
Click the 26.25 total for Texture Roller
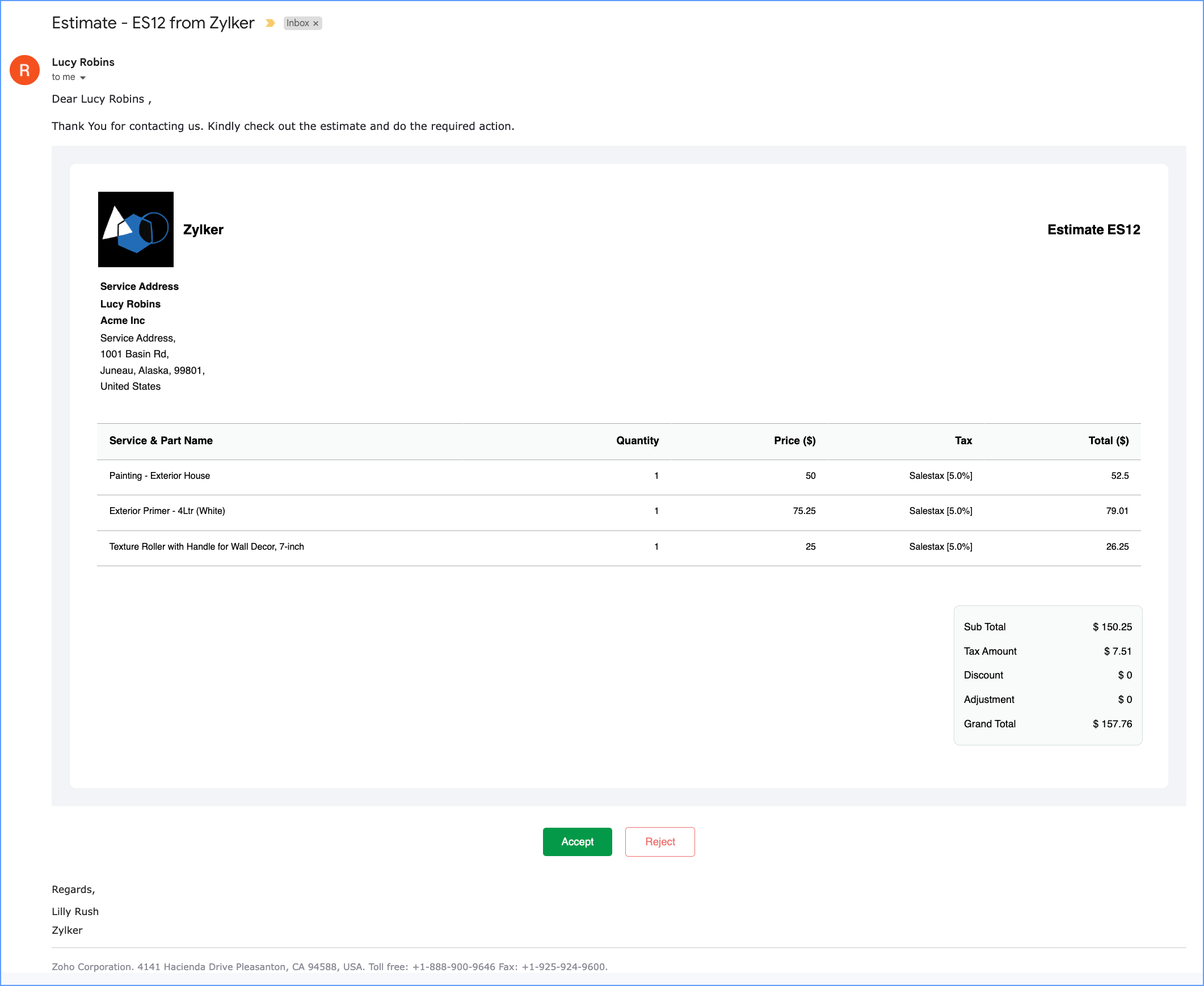click(x=1117, y=547)
